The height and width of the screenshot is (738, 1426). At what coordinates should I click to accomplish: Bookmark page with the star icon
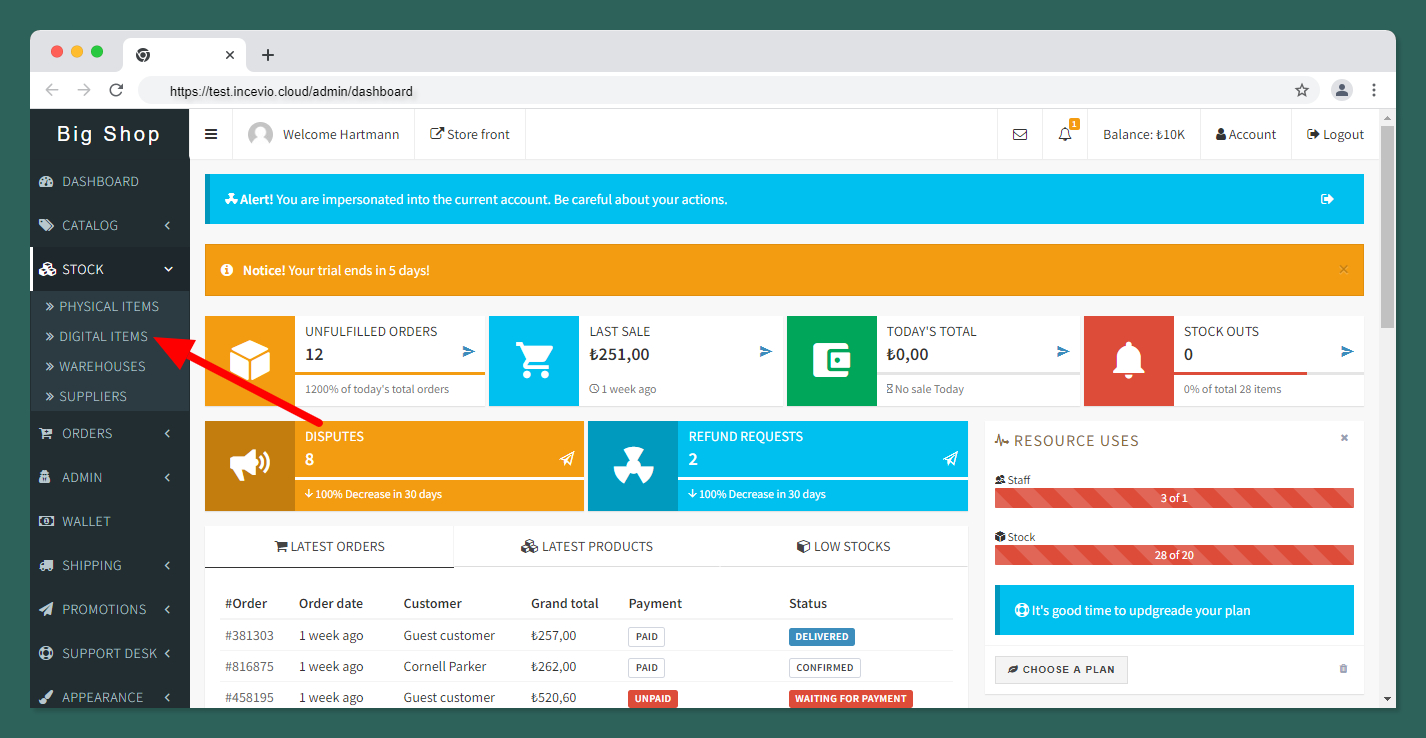point(1302,91)
